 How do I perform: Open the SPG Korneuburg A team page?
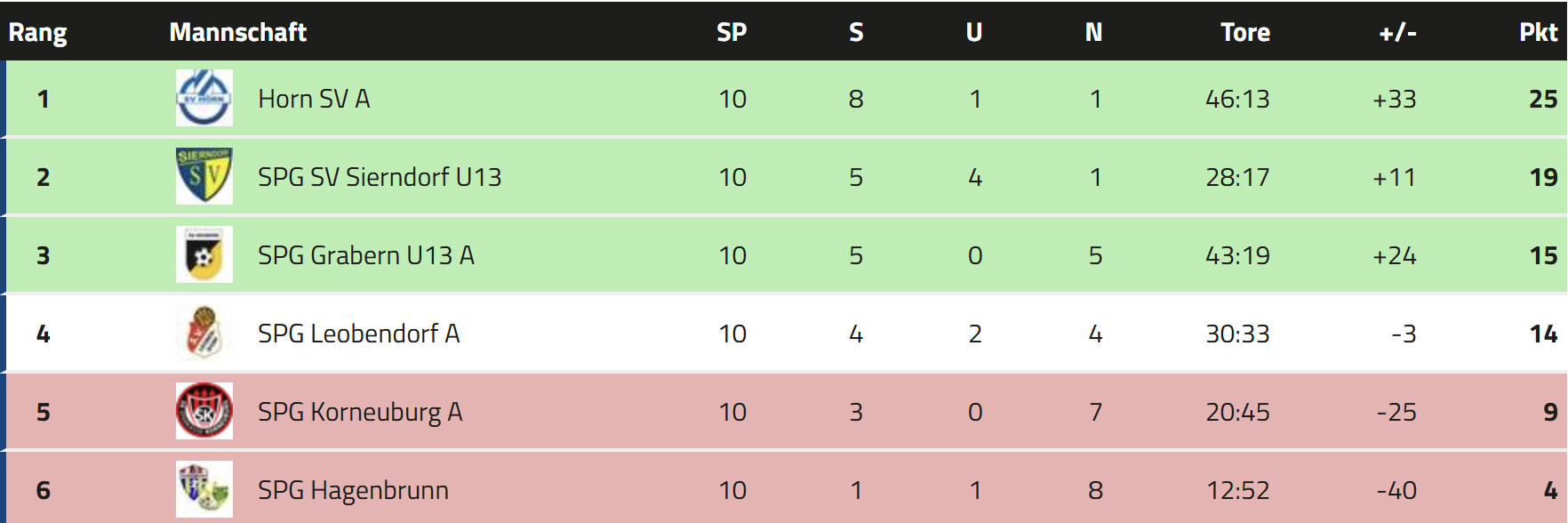[360, 412]
